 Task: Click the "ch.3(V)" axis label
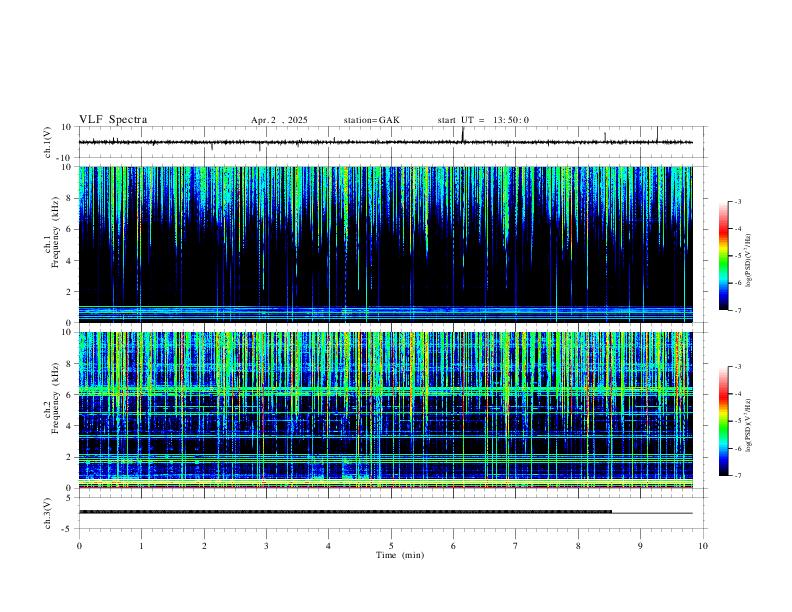[x=48, y=514]
